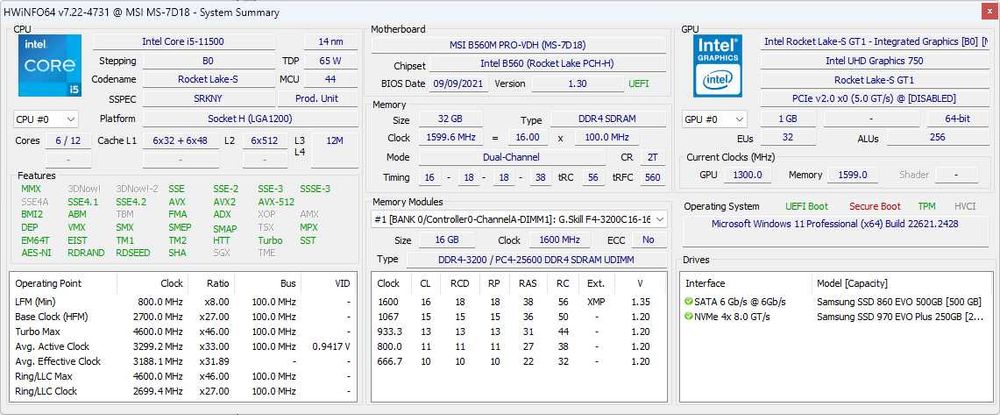The width and height of the screenshot is (1000, 415).
Task: Click the L2 cache 6x512 value
Action: point(266,140)
